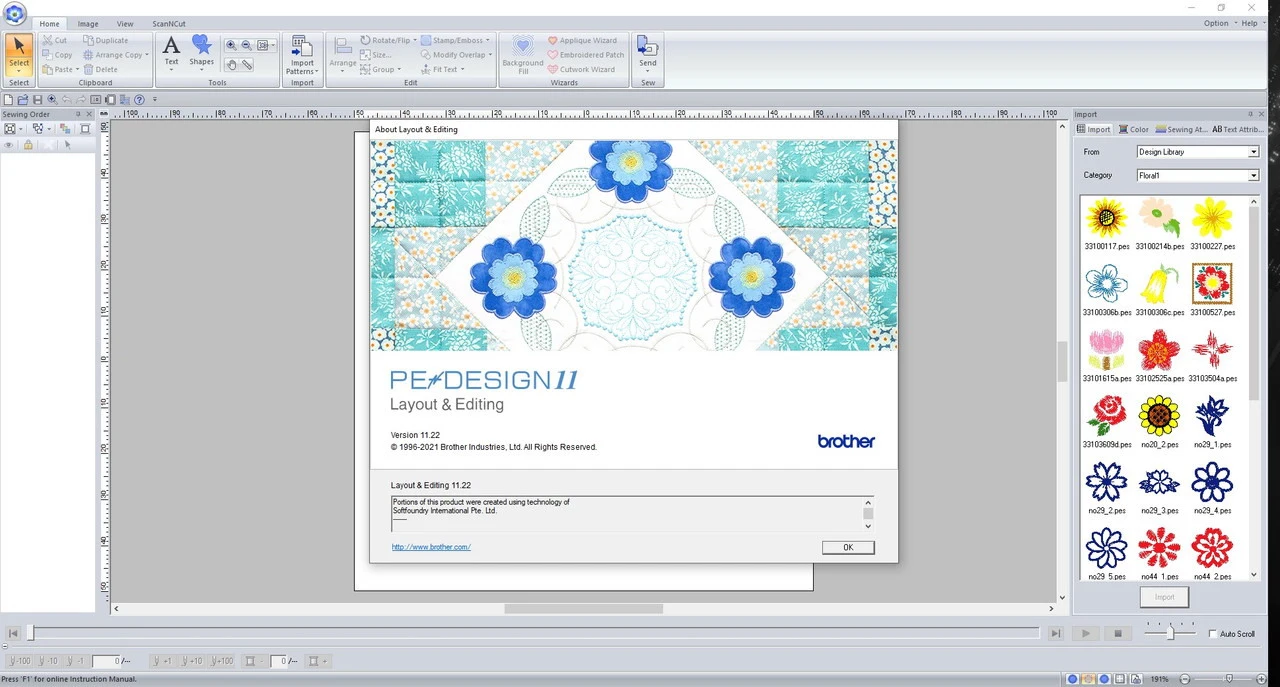Click OK in the About dialog
1280x687 pixels.
[x=848, y=547]
